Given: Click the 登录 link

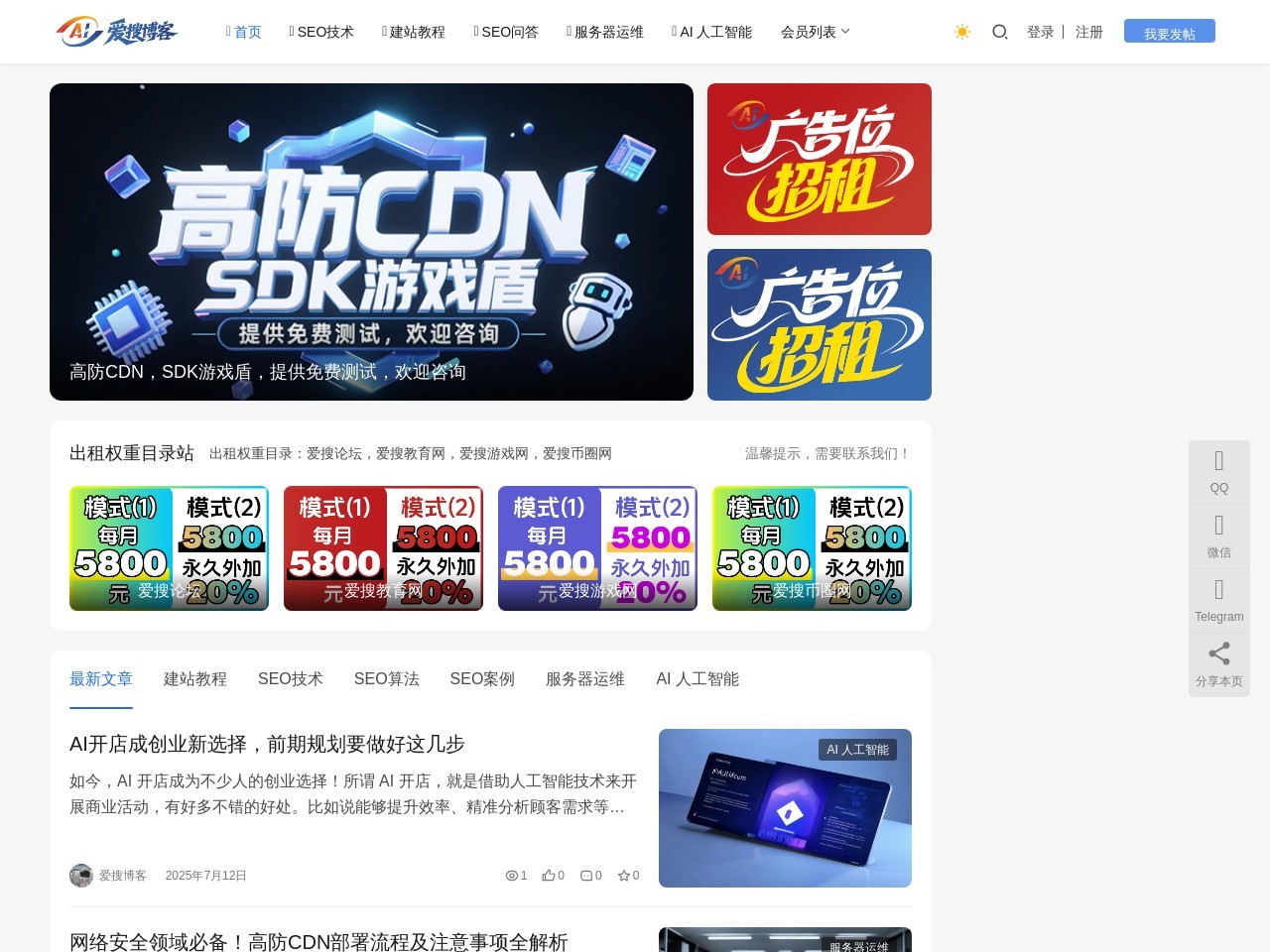Looking at the screenshot, I should (x=1040, y=32).
